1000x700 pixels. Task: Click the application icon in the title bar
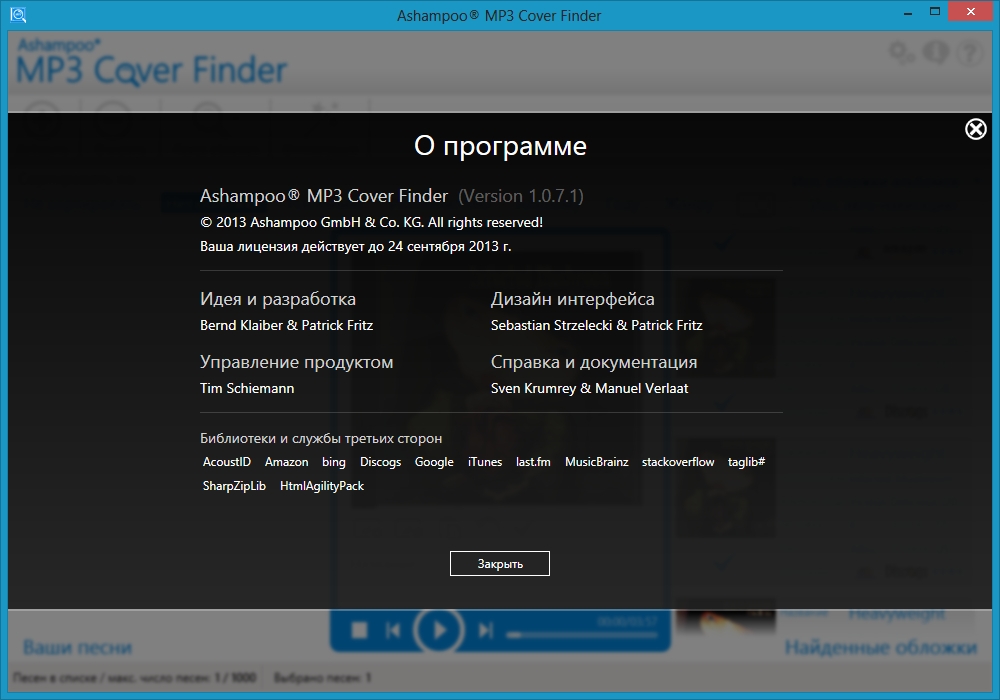pos(18,15)
